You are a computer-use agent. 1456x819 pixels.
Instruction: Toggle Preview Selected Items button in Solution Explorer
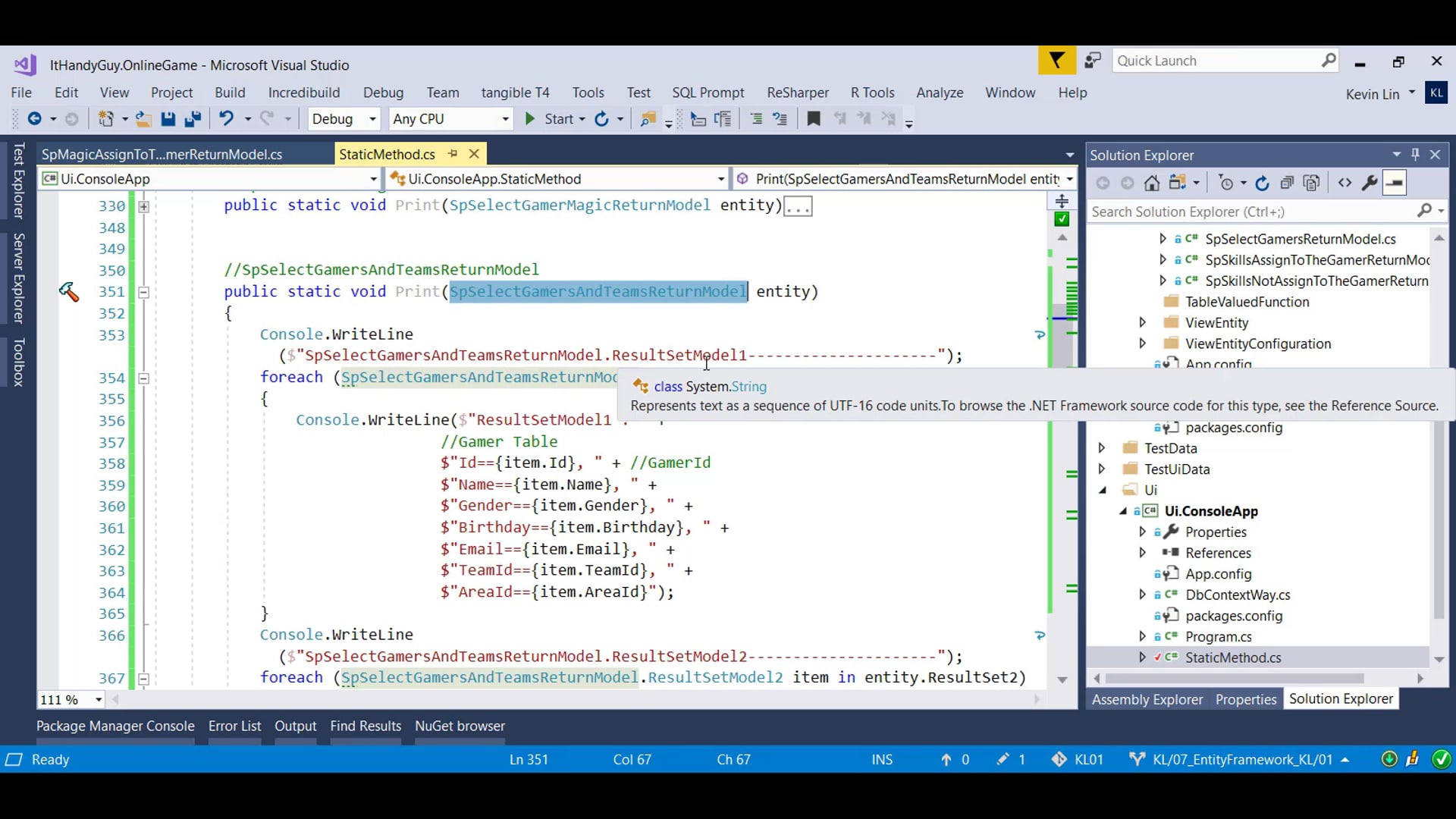1395,183
